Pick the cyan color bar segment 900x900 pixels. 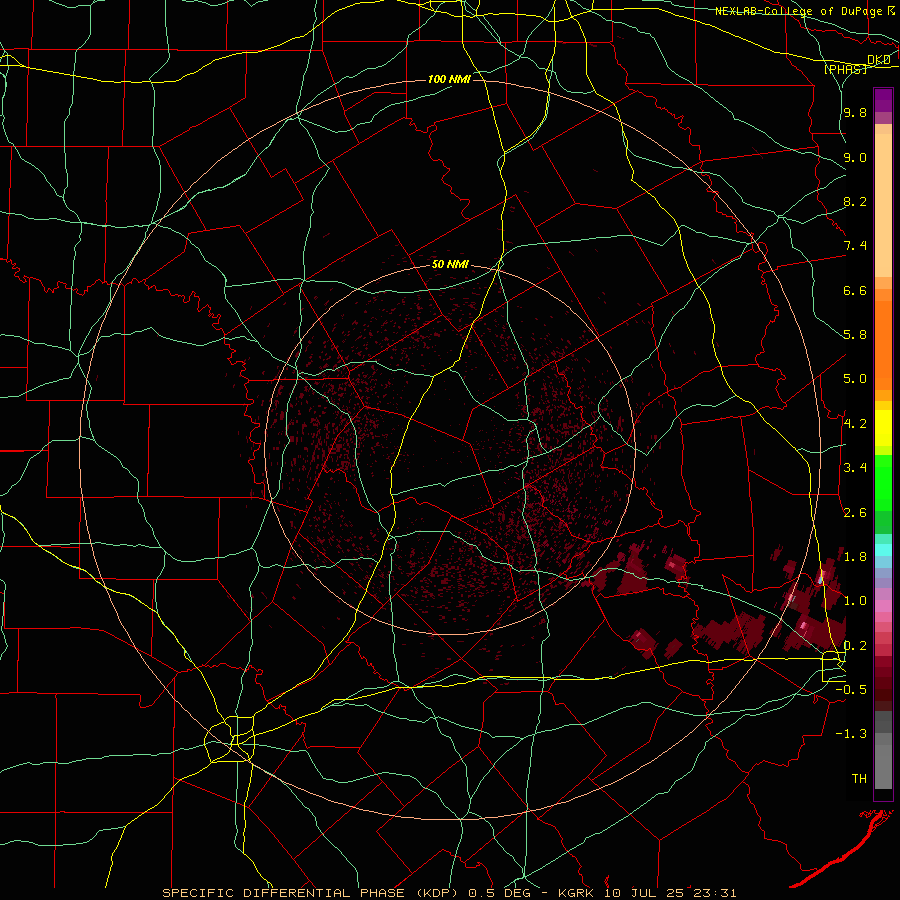(x=883, y=550)
